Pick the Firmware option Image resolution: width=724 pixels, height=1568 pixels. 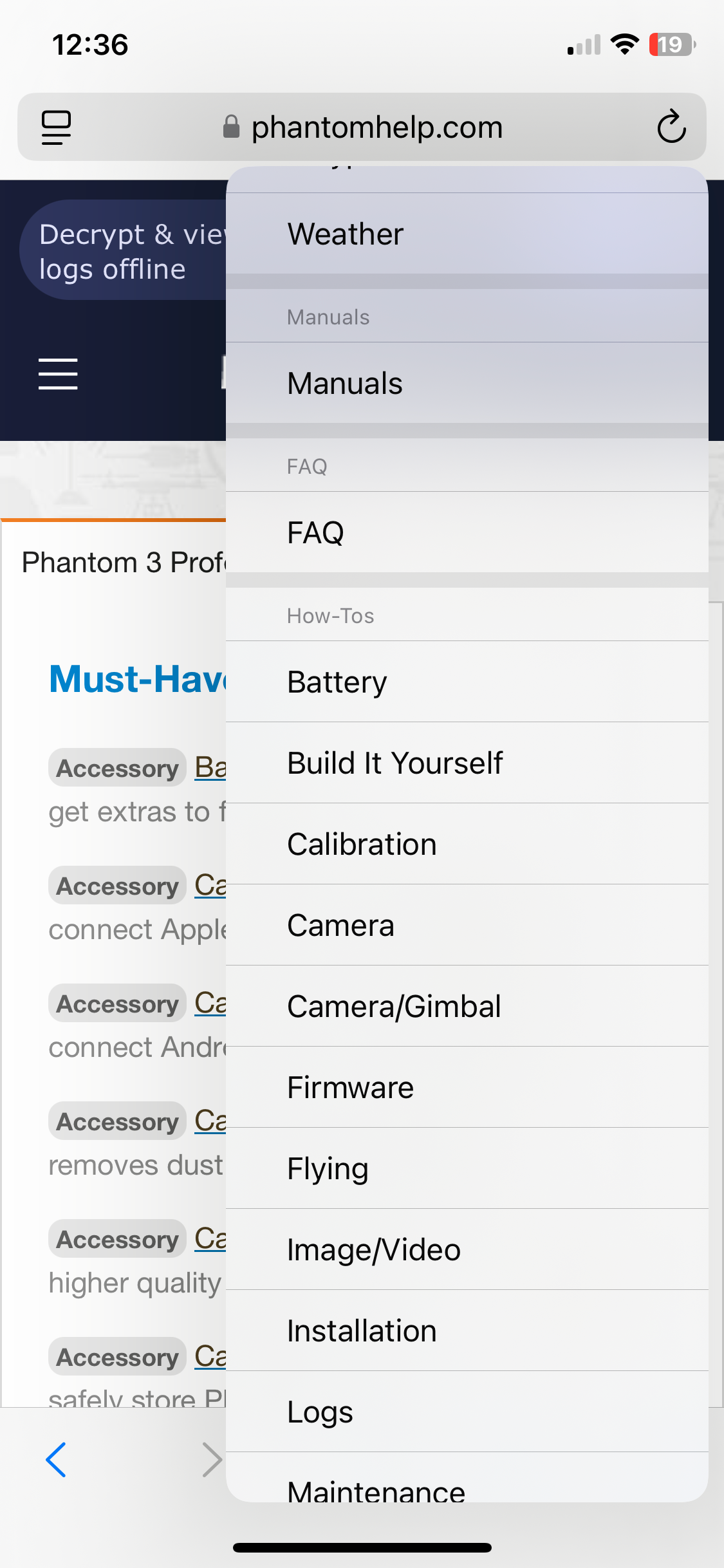pos(467,1087)
